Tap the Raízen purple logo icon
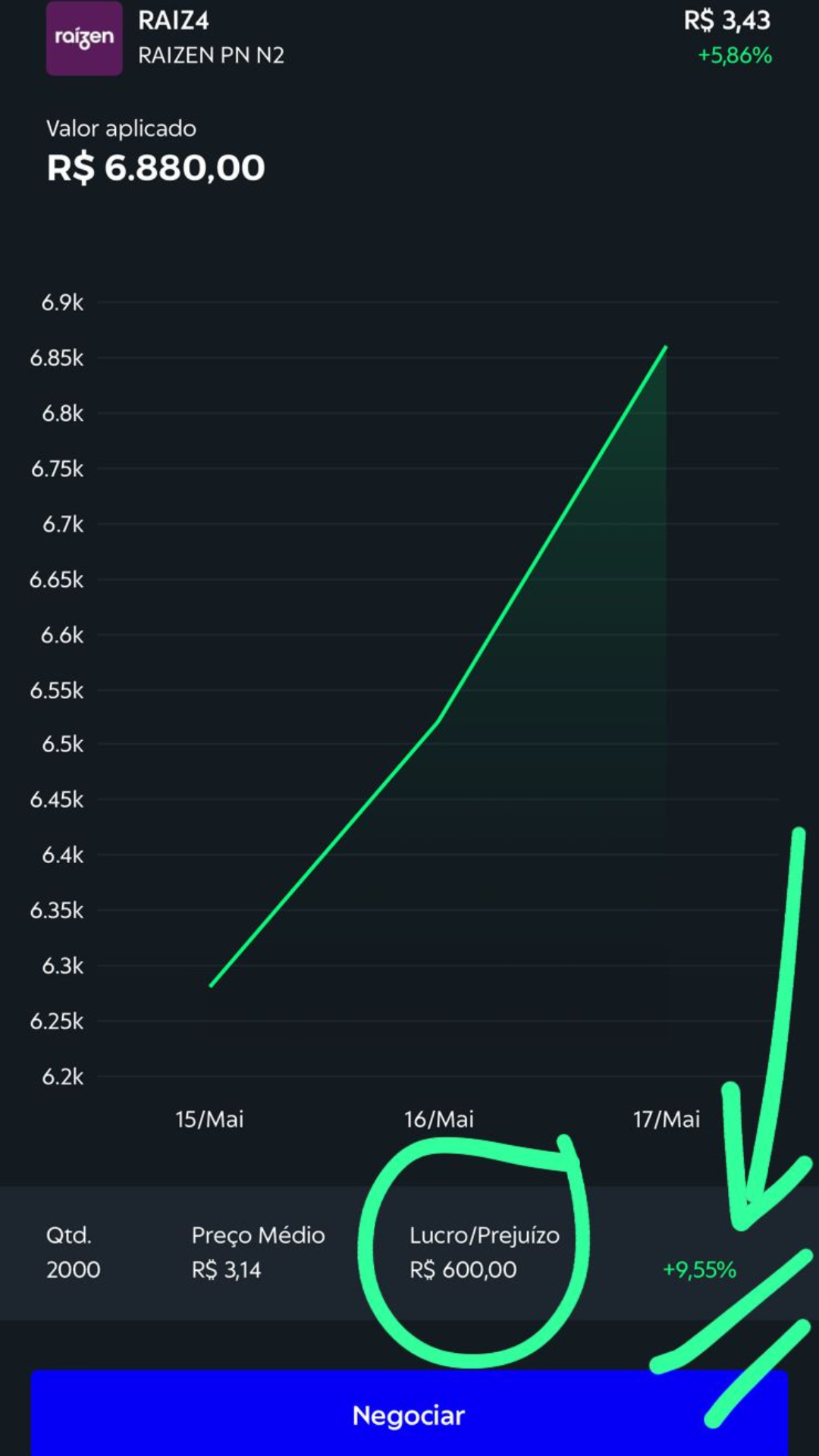The image size is (819, 1456). 84,38
